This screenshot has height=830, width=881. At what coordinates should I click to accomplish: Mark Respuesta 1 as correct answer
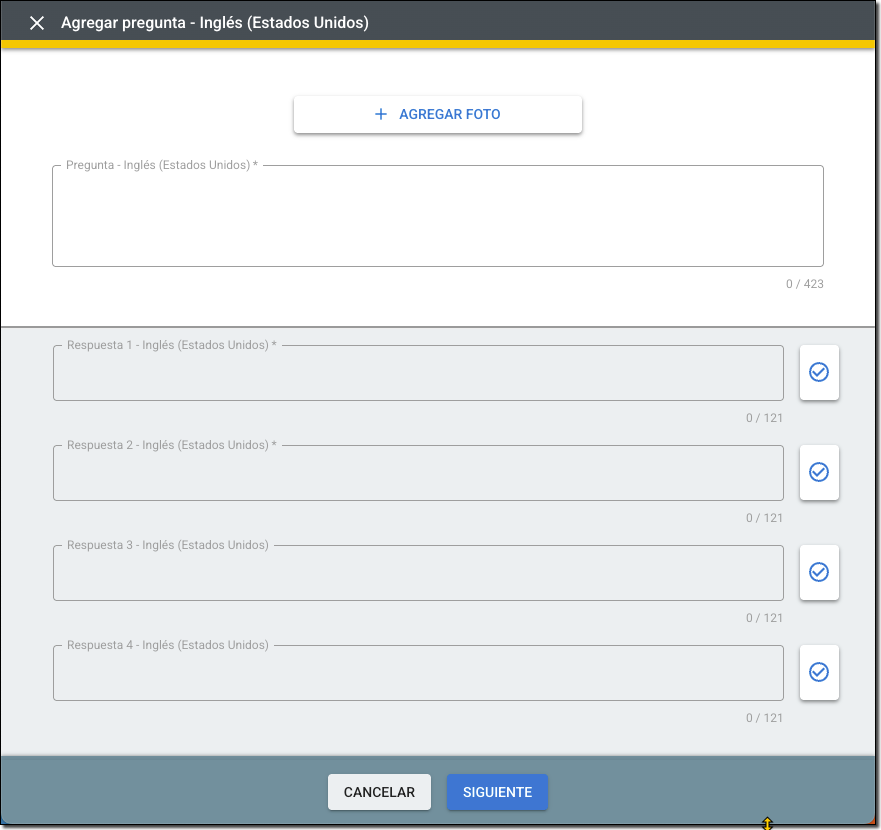(x=818, y=372)
